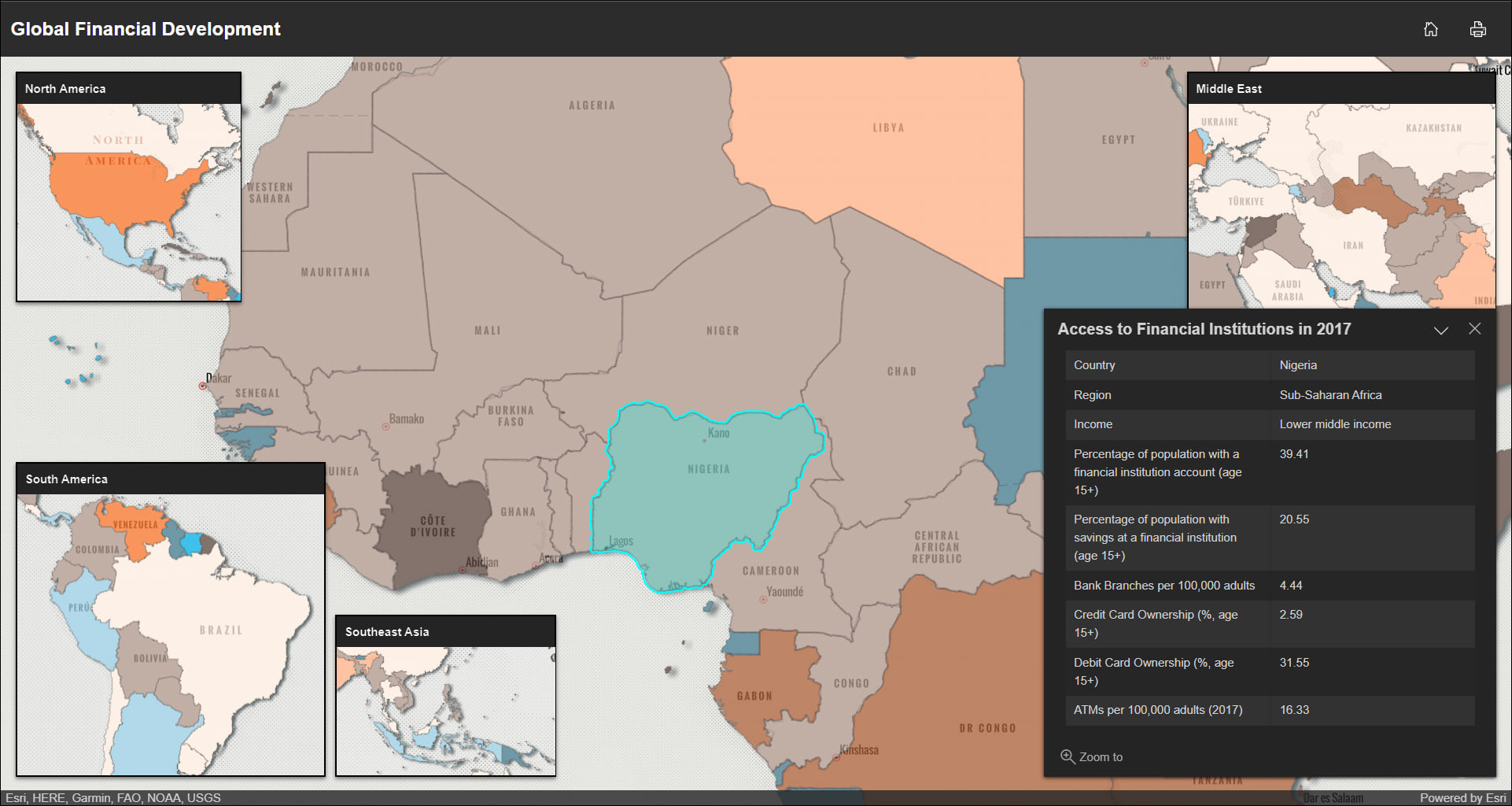Click the Home icon to reset map view
The height and width of the screenshot is (806, 1512).
[x=1431, y=29]
